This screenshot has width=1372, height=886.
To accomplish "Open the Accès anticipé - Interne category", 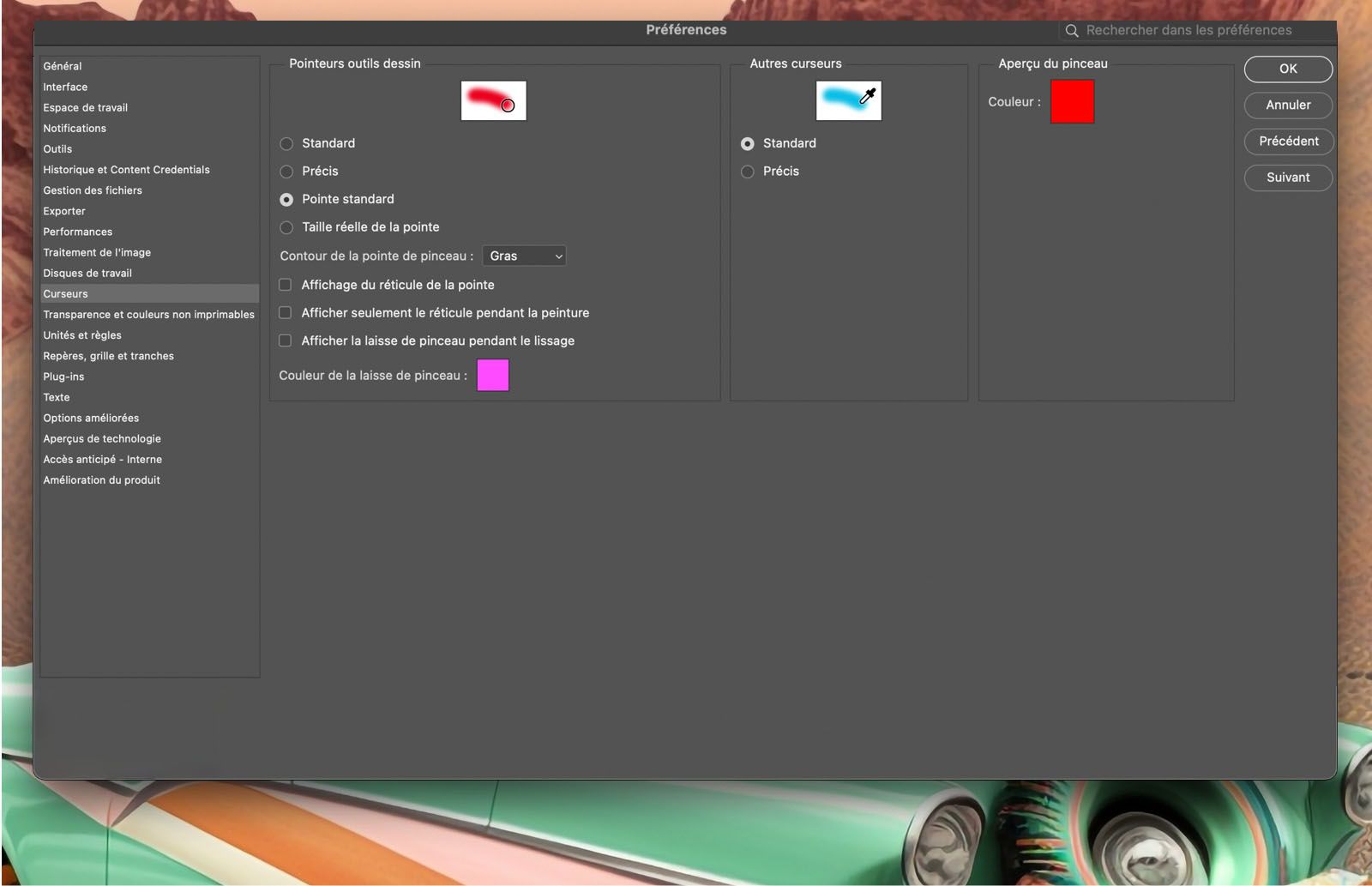I will click(x=150, y=459).
